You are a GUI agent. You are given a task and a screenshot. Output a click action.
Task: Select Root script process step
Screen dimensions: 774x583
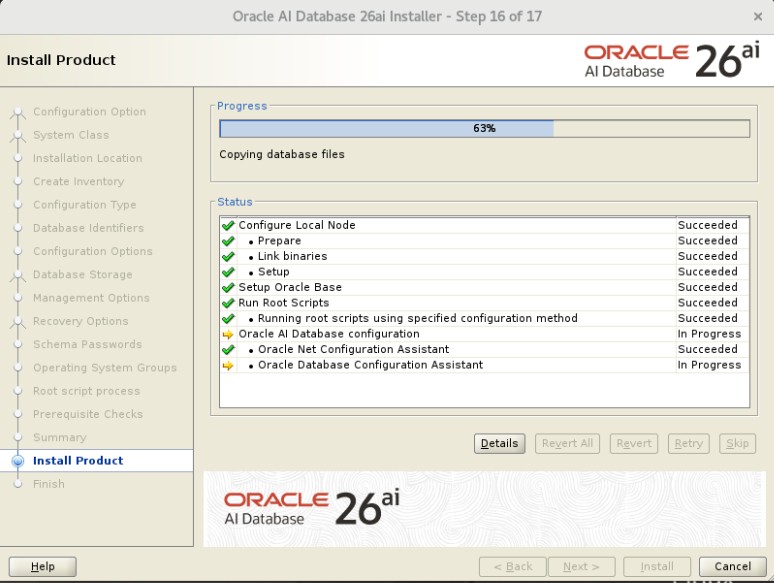[x=86, y=390]
